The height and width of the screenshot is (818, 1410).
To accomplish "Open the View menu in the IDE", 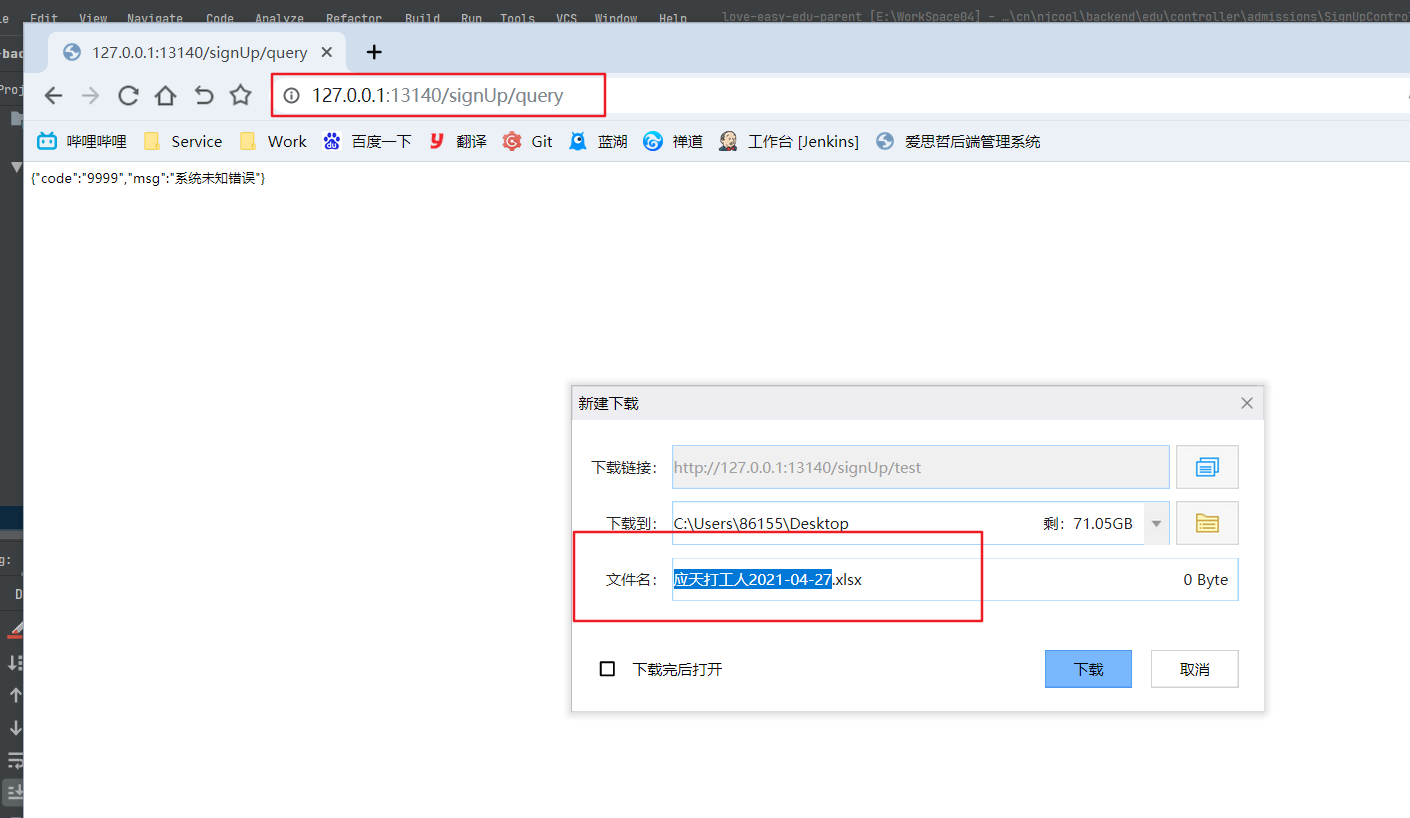I will [x=92, y=17].
